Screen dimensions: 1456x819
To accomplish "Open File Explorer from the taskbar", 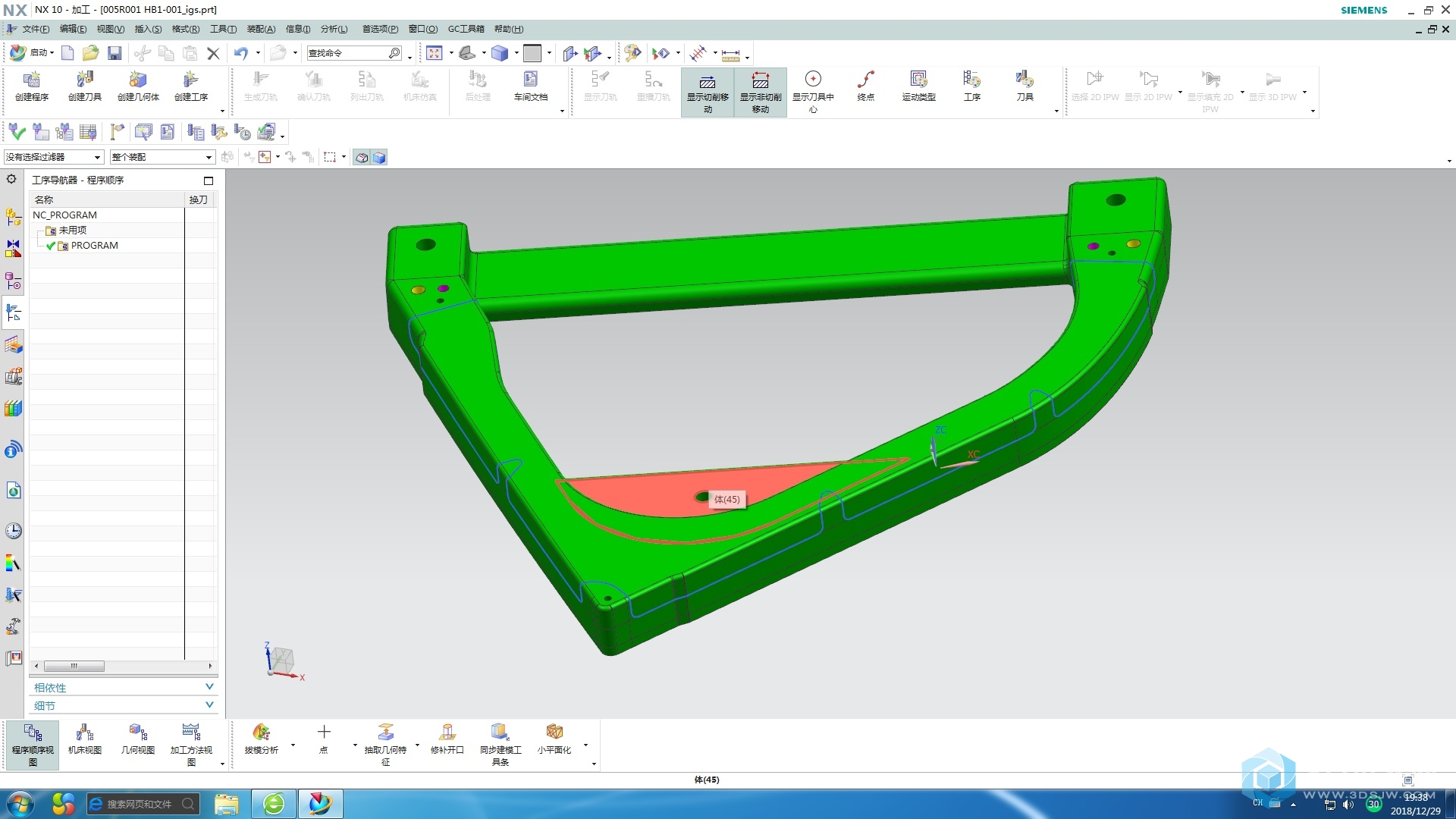I will coord(226,803).
